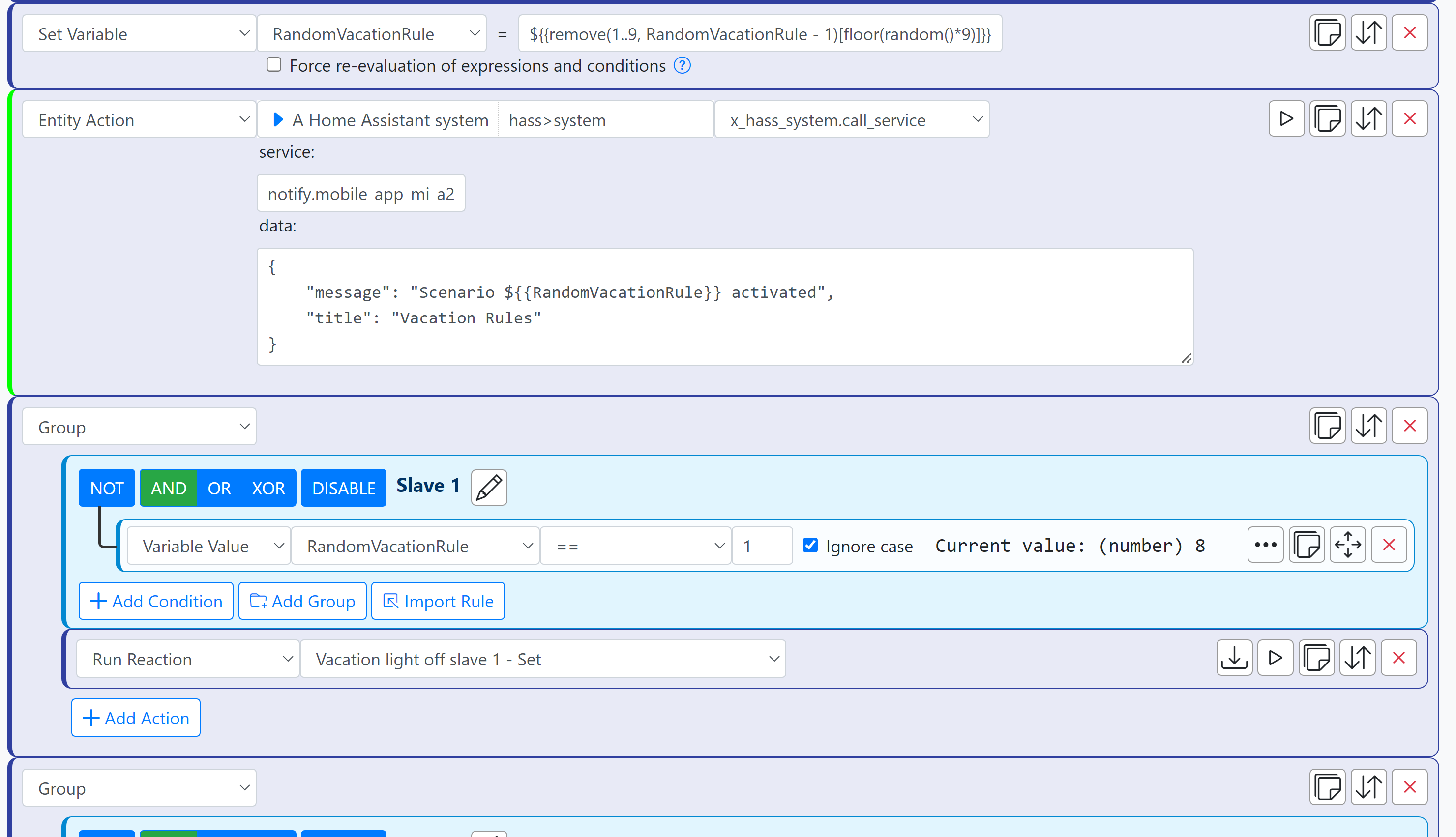
Task: Delete the Run Reaction action
Action: (1398, 658)
